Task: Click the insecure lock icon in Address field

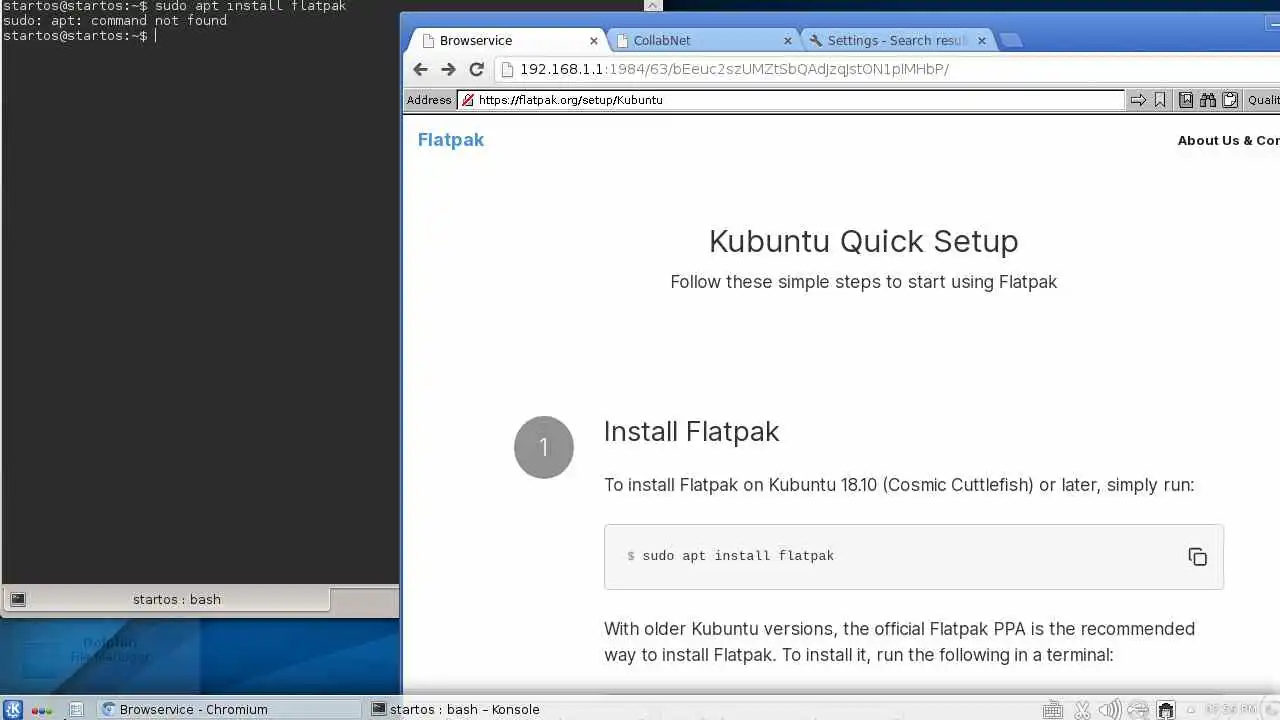Action: (x=467, y=100)
